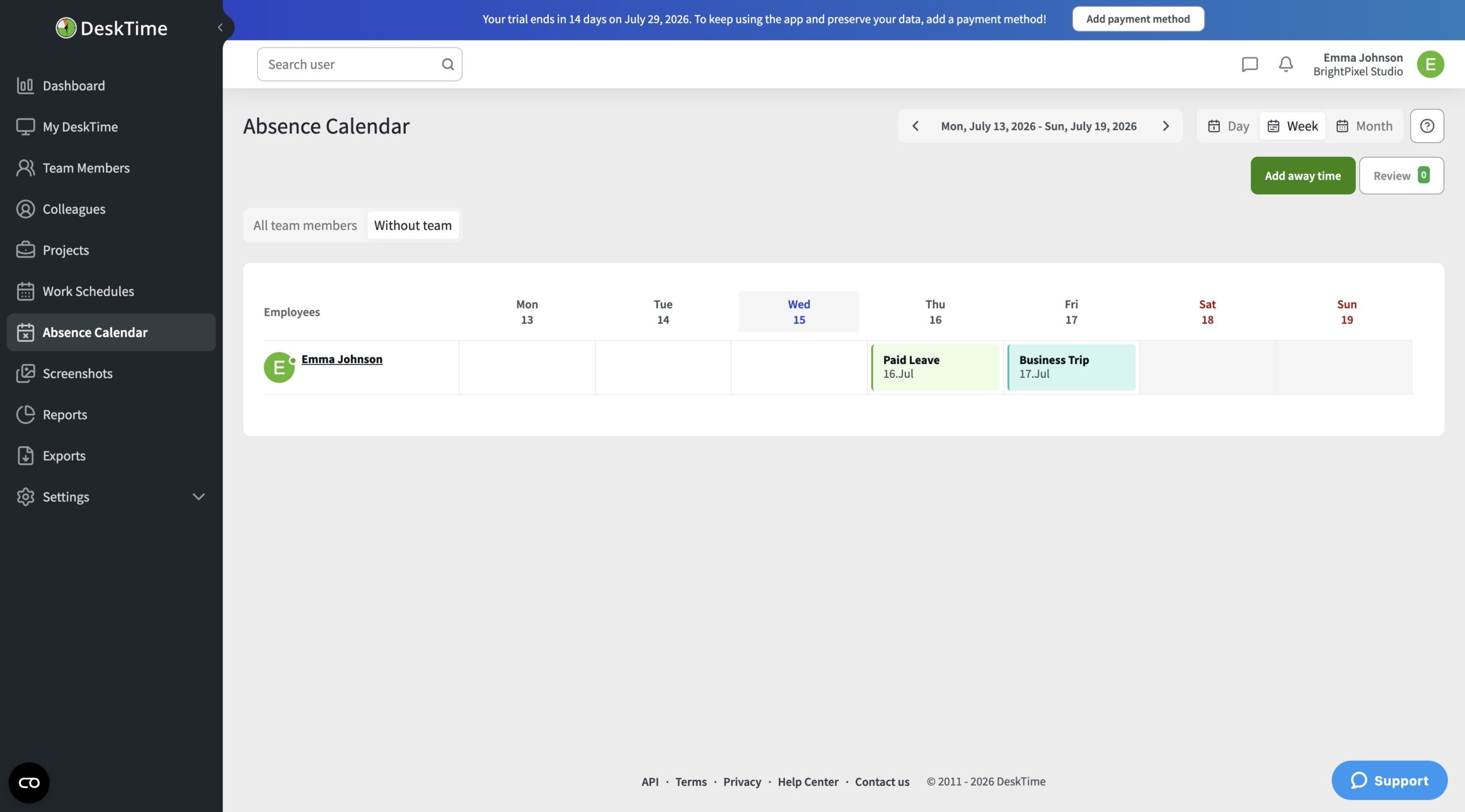Click the My DeskTime monitor icon
The height and width of the screenshot is (812, 1465).
click(x=25, y=127)
